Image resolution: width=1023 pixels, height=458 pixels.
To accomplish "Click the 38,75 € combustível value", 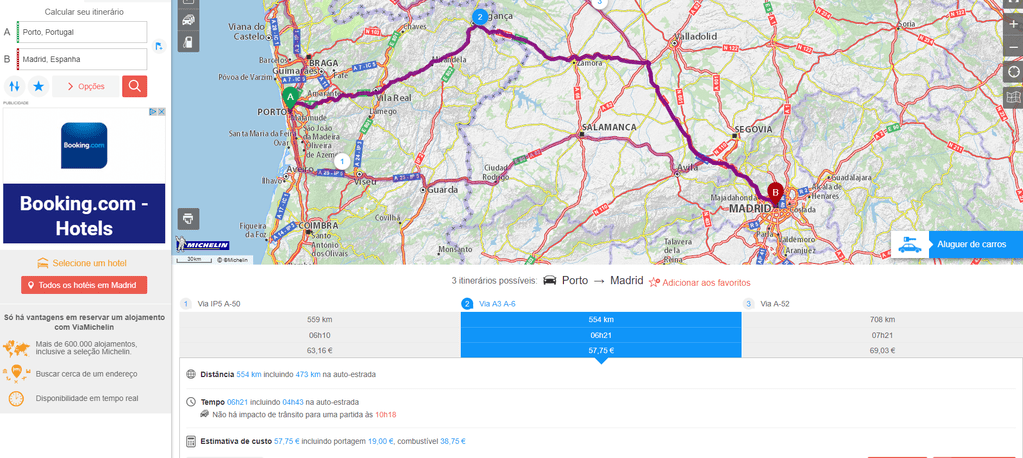I will pos(453,441).
